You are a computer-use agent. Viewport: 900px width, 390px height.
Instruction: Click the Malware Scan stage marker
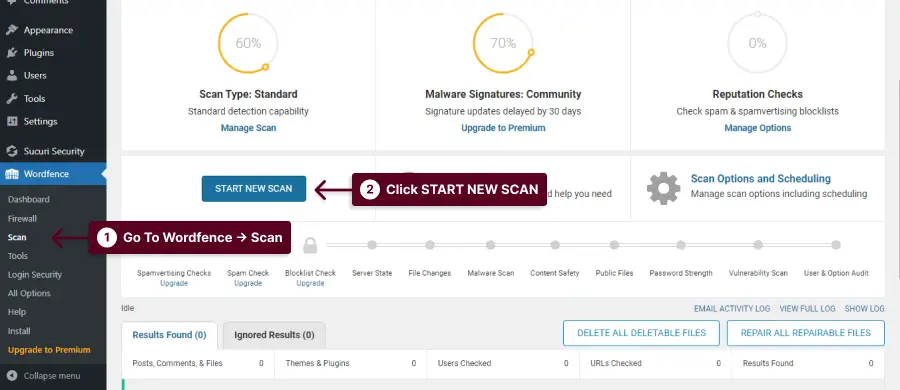[490, 245]
